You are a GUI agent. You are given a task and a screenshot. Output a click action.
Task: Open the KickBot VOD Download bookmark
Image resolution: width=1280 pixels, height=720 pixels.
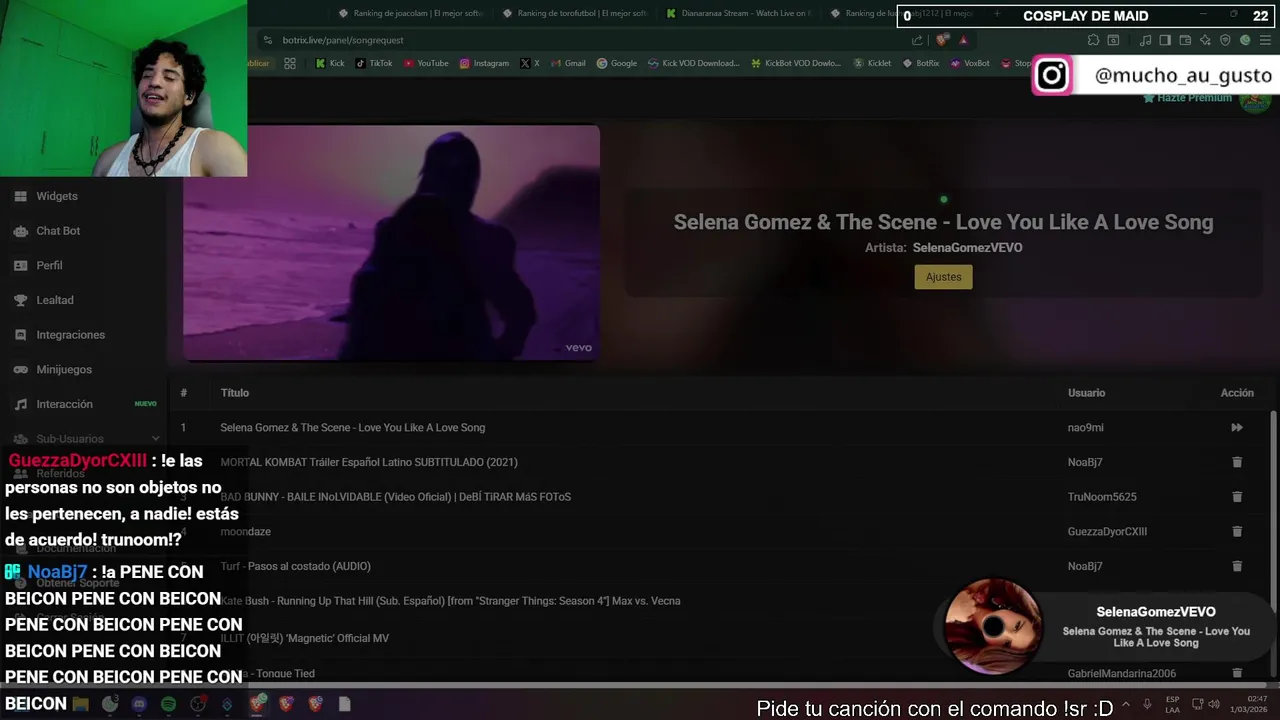pyautogui.click(x=796, y=63)
